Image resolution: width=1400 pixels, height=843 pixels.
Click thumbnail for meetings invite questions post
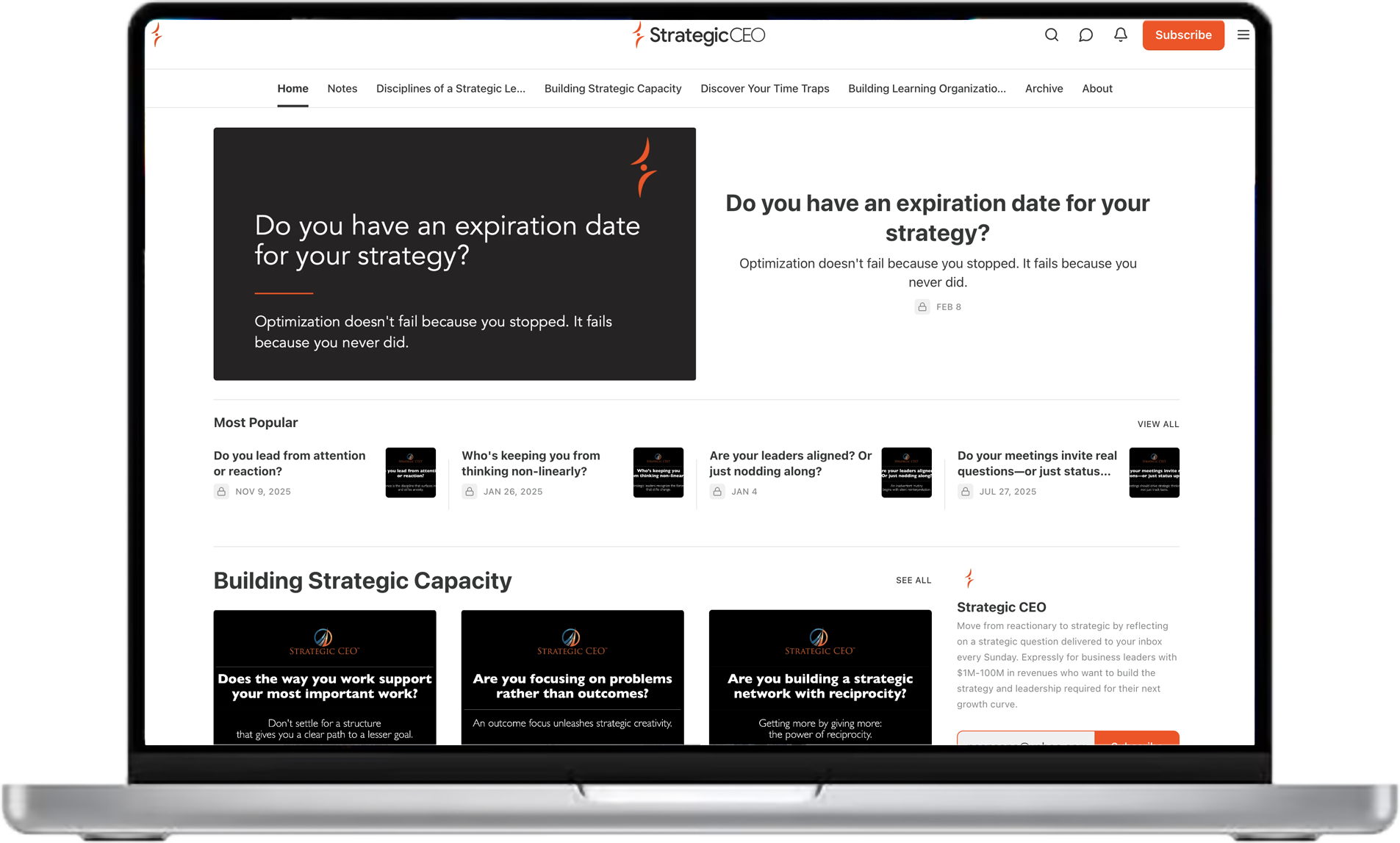click(1154, 472)
